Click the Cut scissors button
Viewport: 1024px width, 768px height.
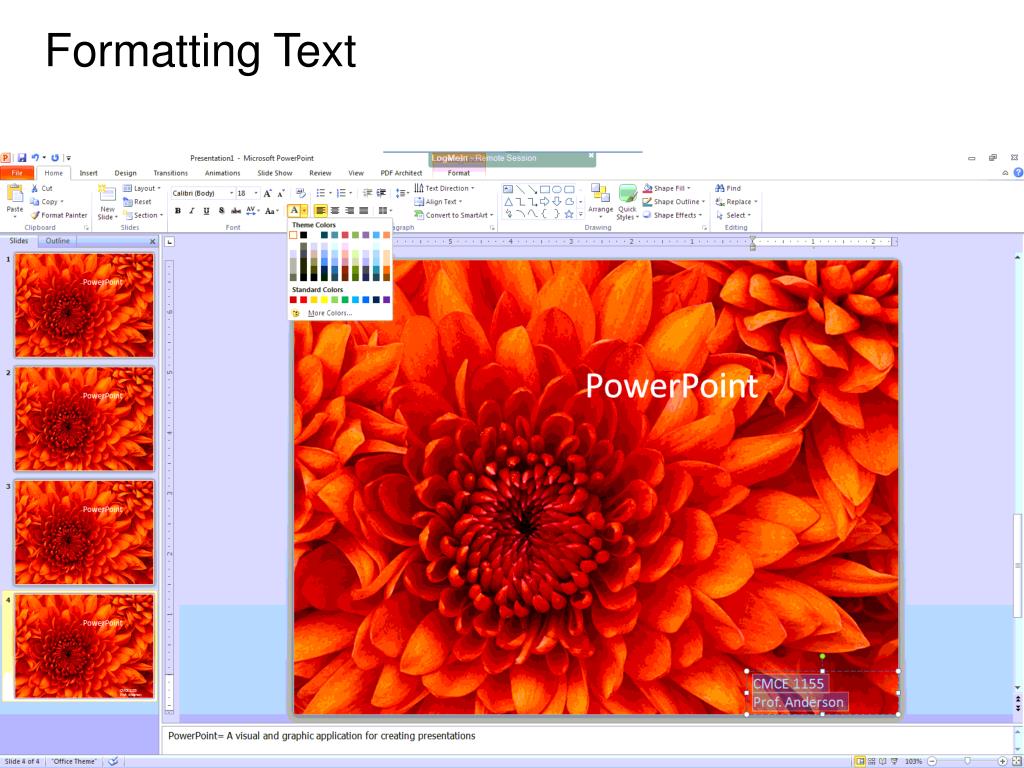(x=42, y=188)
